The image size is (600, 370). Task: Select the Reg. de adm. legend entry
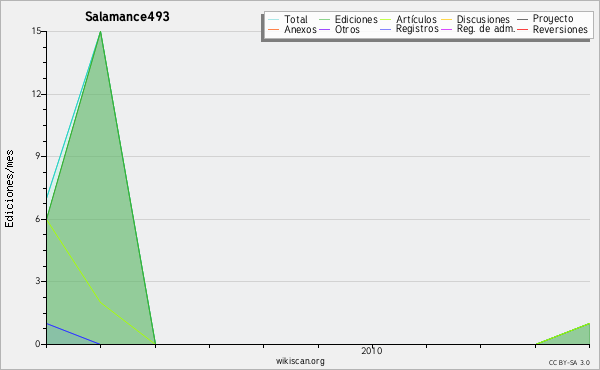click(486, 29)
